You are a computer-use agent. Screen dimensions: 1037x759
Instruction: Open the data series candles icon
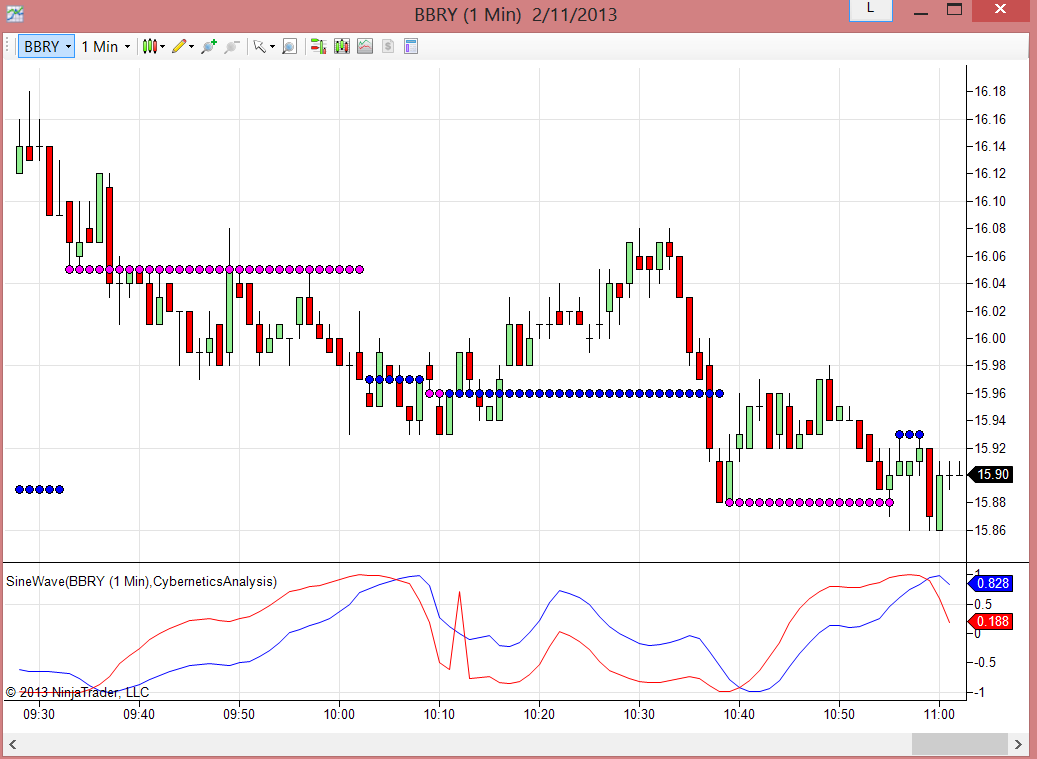[342, 46]
